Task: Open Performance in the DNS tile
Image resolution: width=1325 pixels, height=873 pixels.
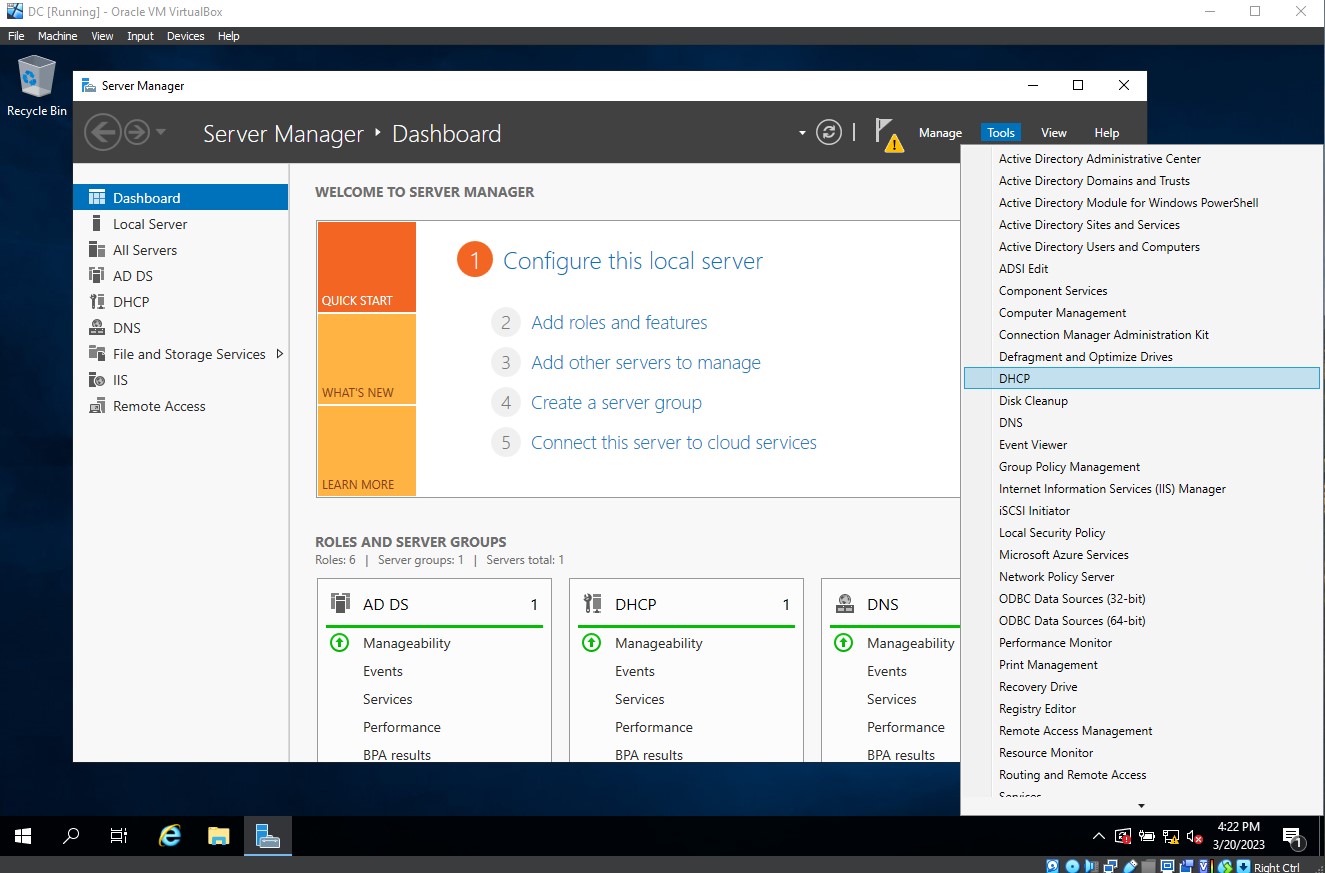Action: click(x=906, y=727)
